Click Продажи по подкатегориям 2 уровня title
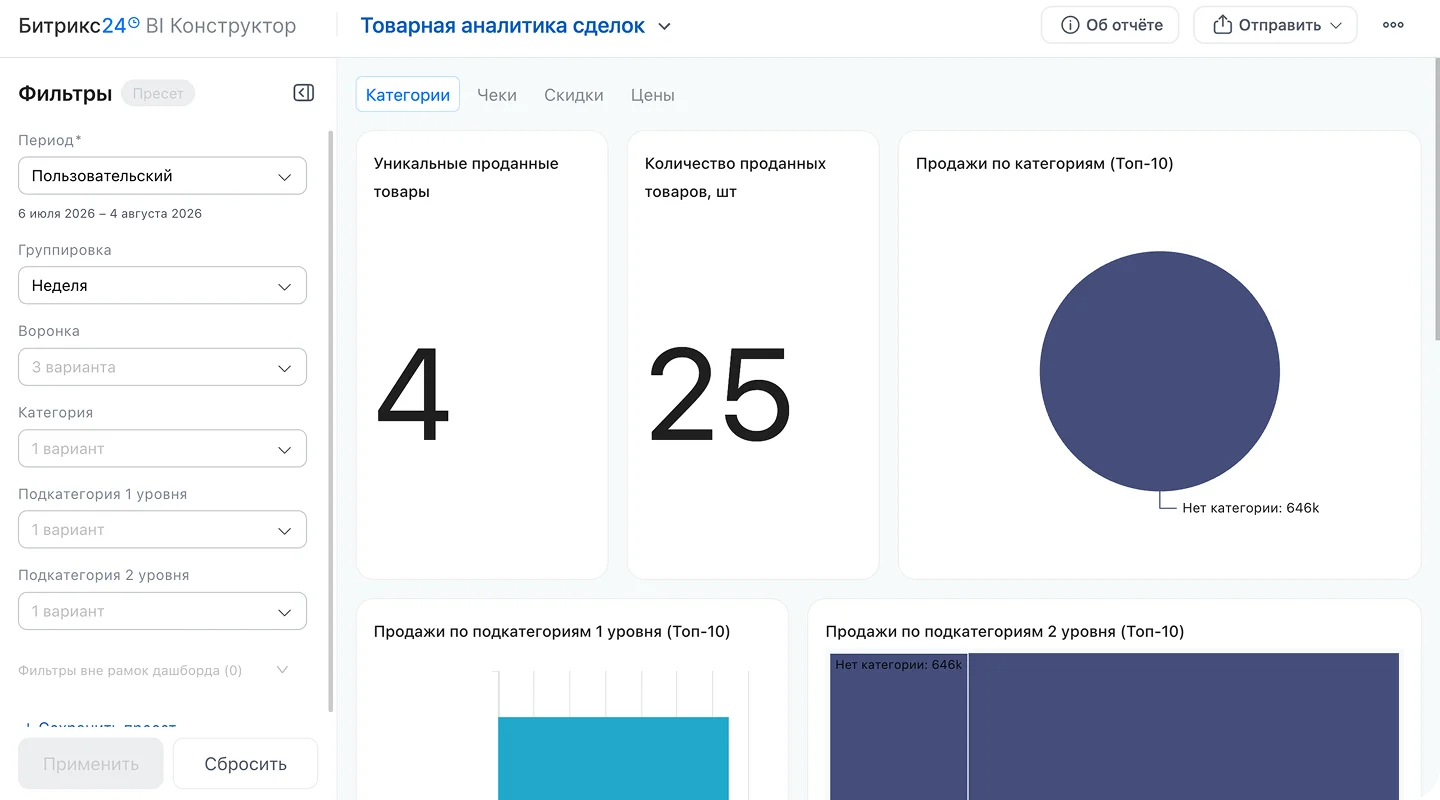 (1005, 631)
